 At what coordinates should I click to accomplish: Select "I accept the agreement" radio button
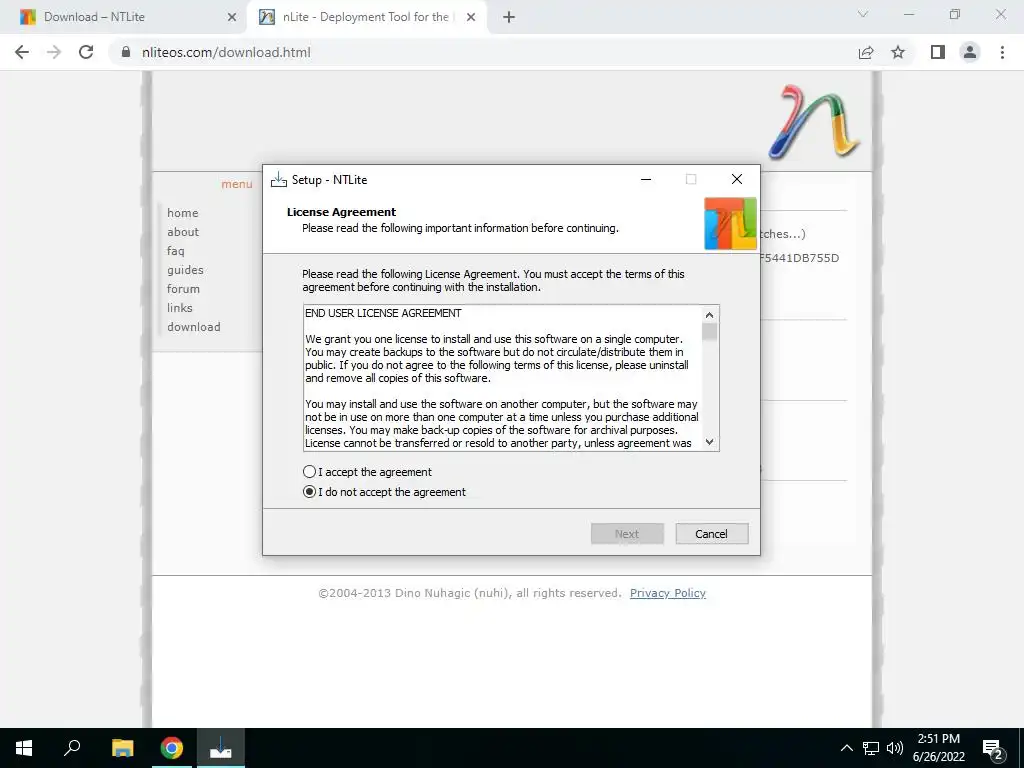click(310, 472)
